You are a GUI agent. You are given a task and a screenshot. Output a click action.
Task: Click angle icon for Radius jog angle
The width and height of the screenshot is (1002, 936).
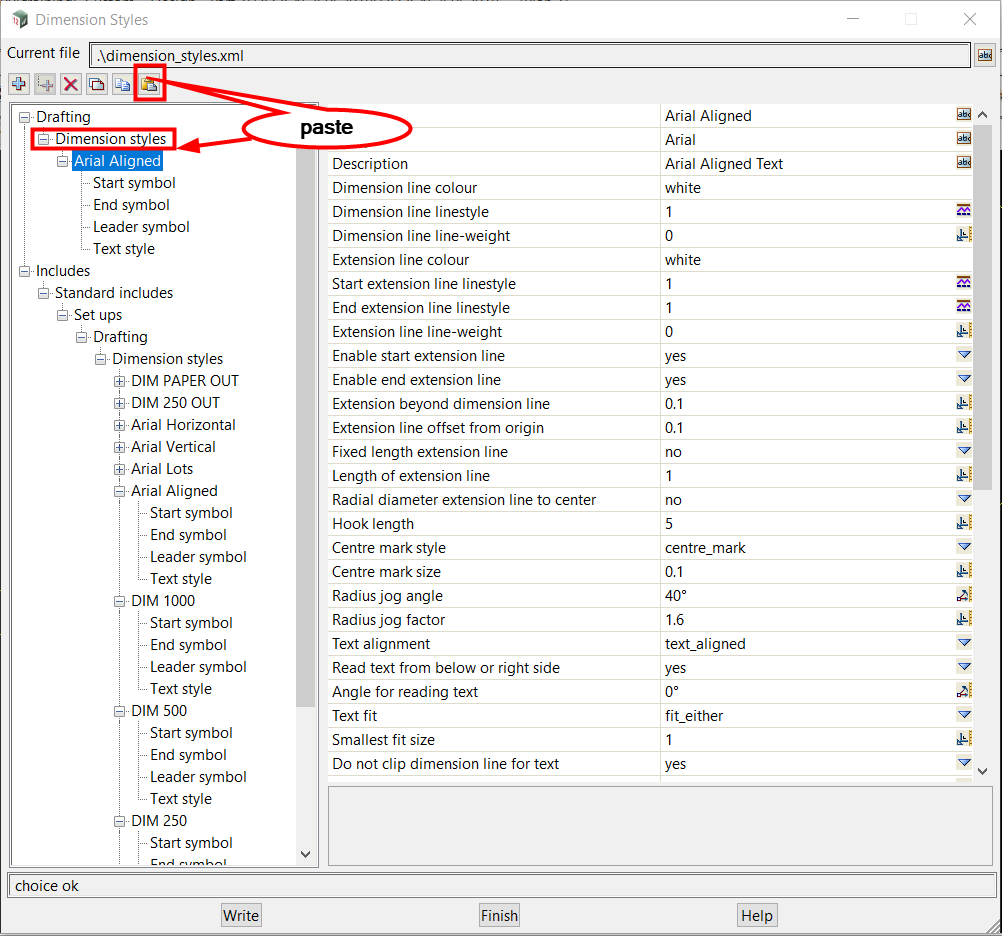963,596
